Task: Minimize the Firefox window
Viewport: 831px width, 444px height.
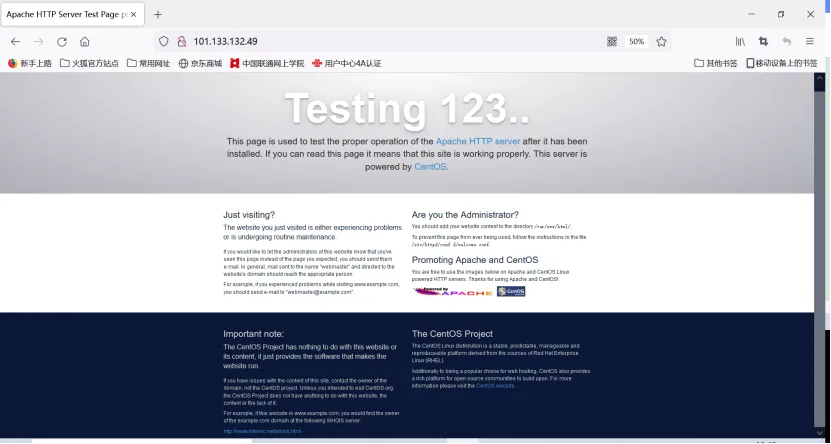Action: [x=751, y=14]
